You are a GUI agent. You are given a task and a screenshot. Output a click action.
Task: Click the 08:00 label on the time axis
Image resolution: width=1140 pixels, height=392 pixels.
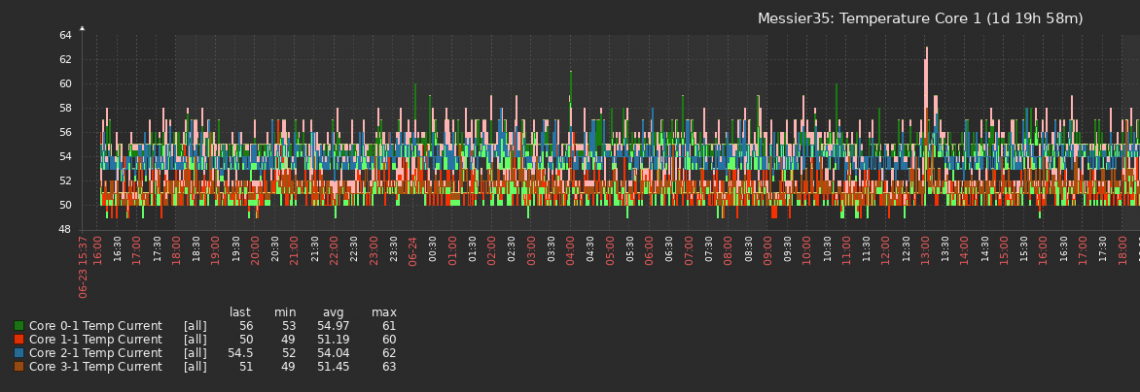(x=728, y=250)
